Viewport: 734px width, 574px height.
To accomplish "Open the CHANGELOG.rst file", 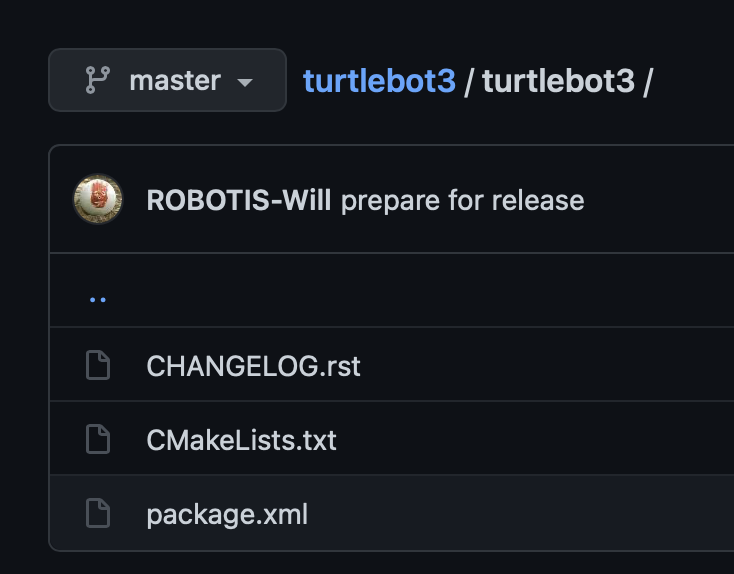I will (253, 366).
